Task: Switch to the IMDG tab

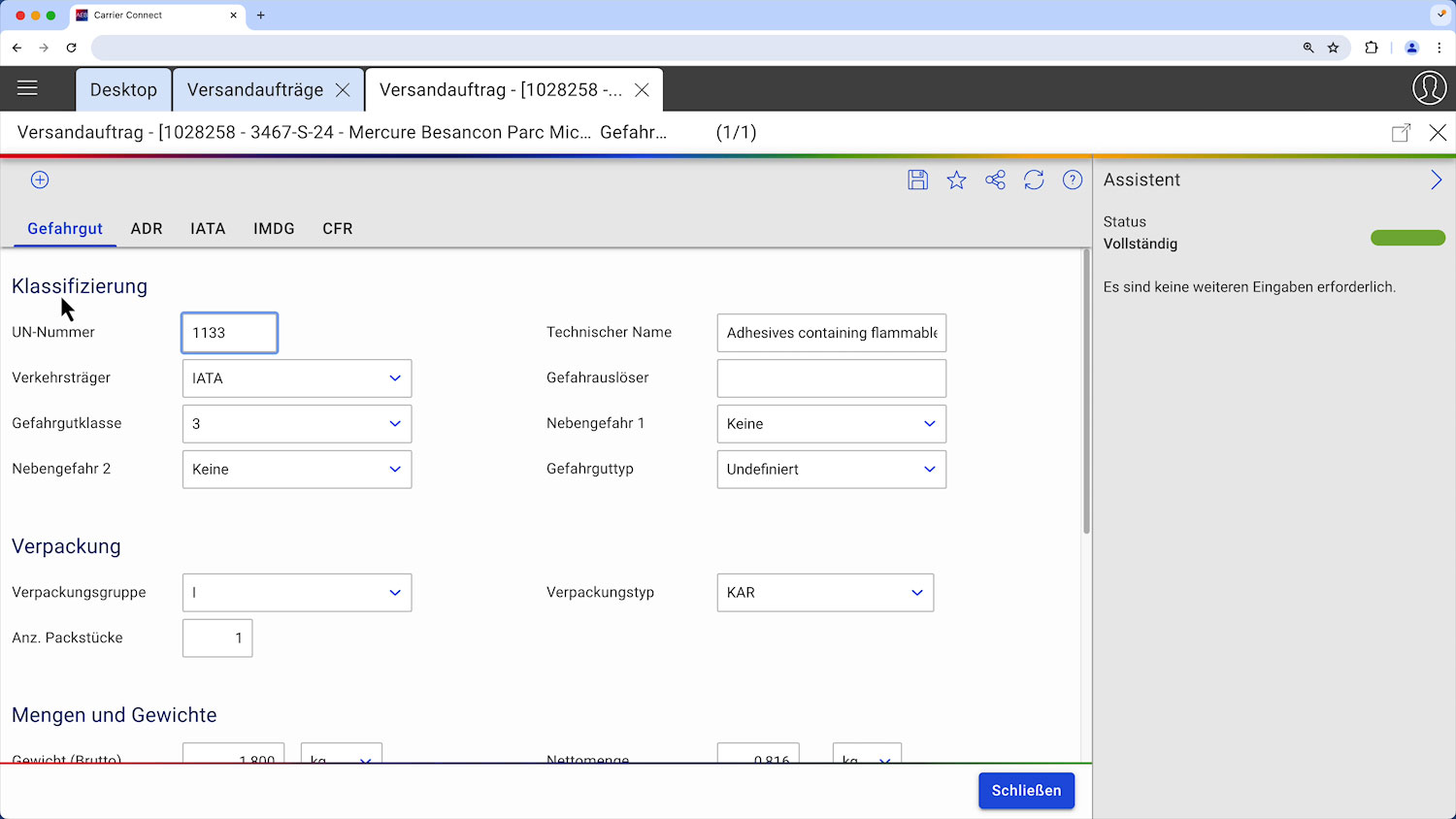Action: coord(274,229)
